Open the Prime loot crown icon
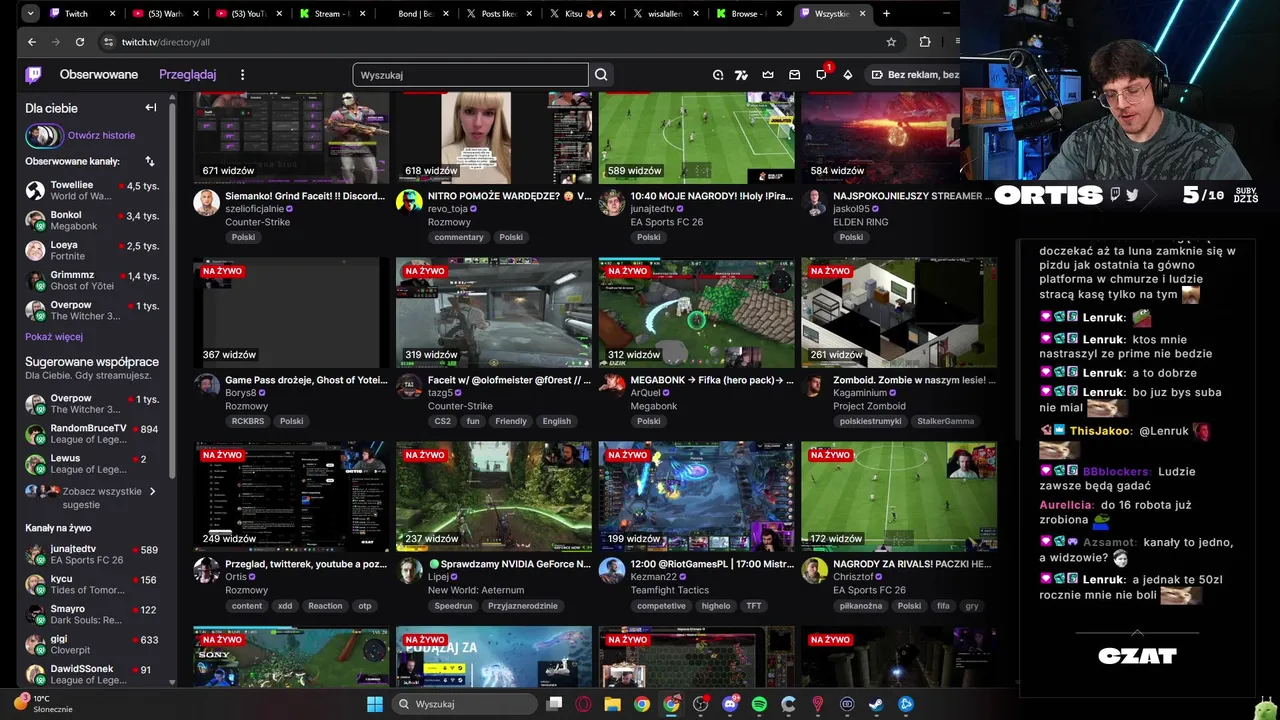This screenshot has width=1280, height=720. tap(768, 75)
